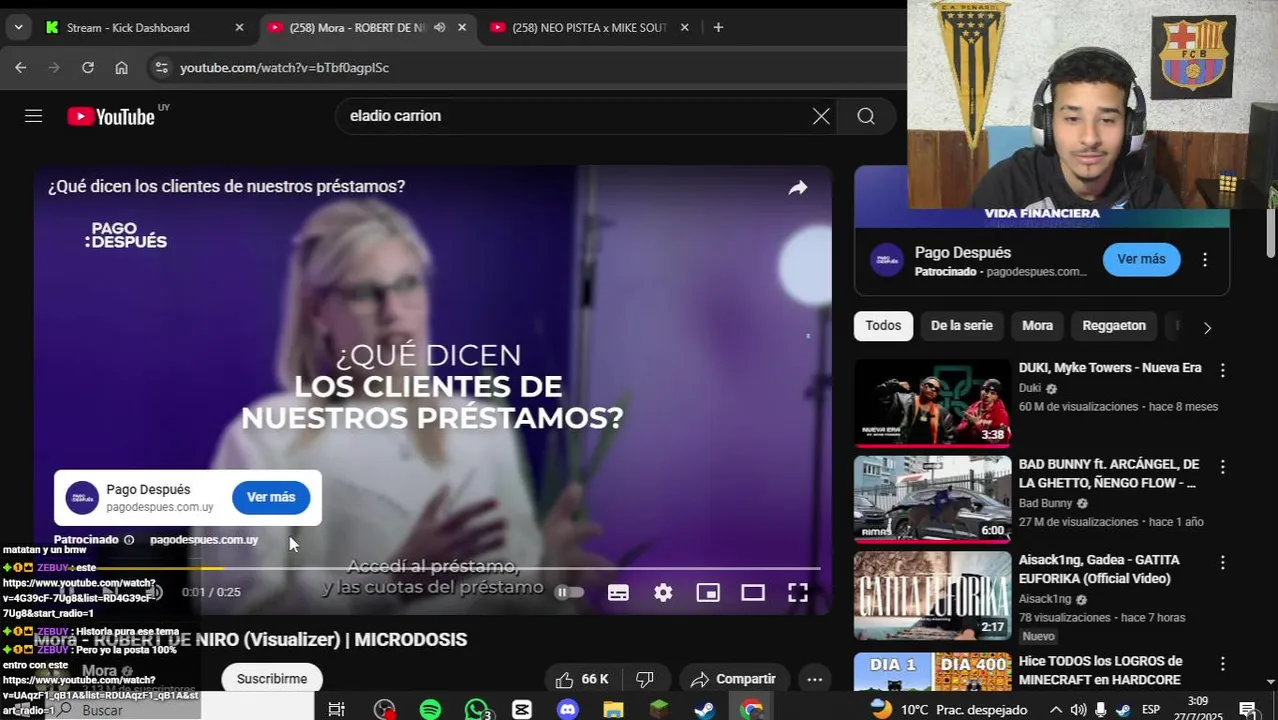Open Spotify from the taskbar

tap(430, 709)
